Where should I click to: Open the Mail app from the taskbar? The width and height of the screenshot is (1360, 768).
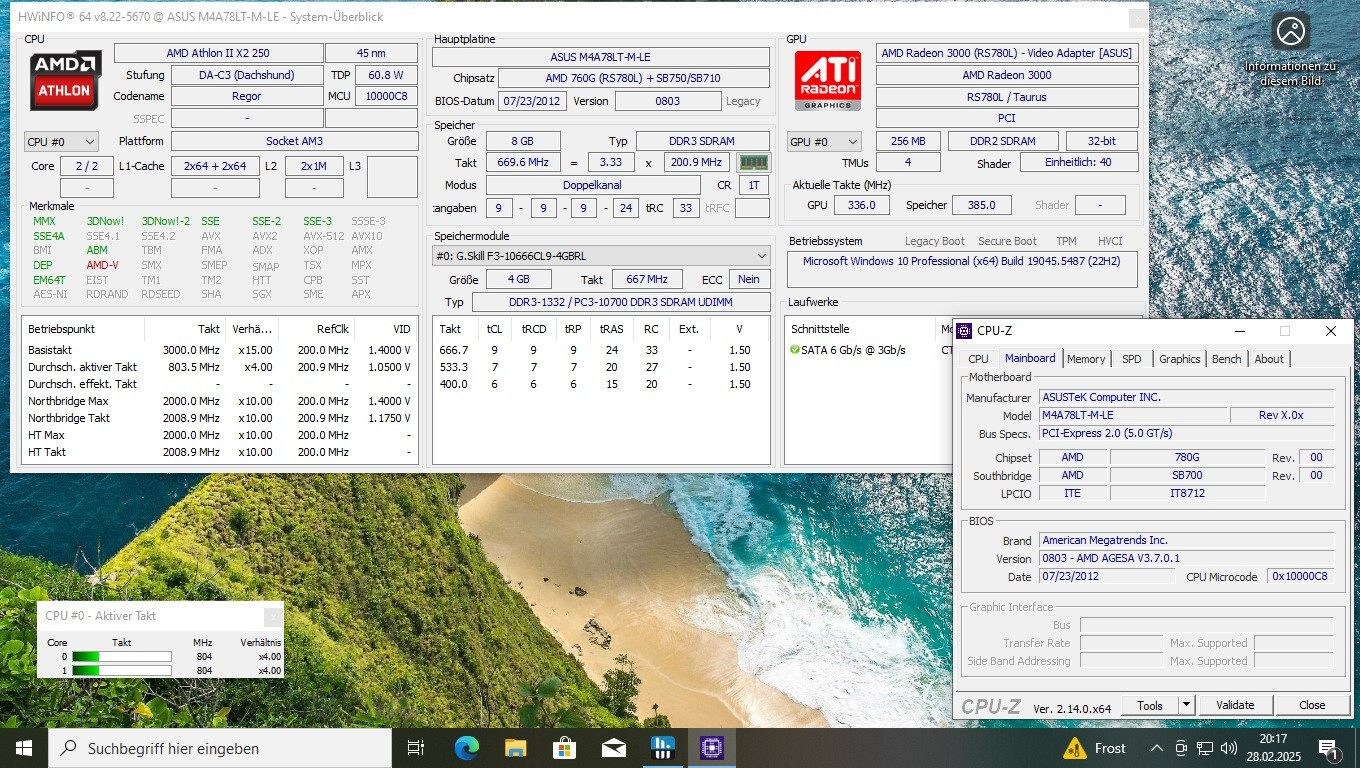point(613,748)
